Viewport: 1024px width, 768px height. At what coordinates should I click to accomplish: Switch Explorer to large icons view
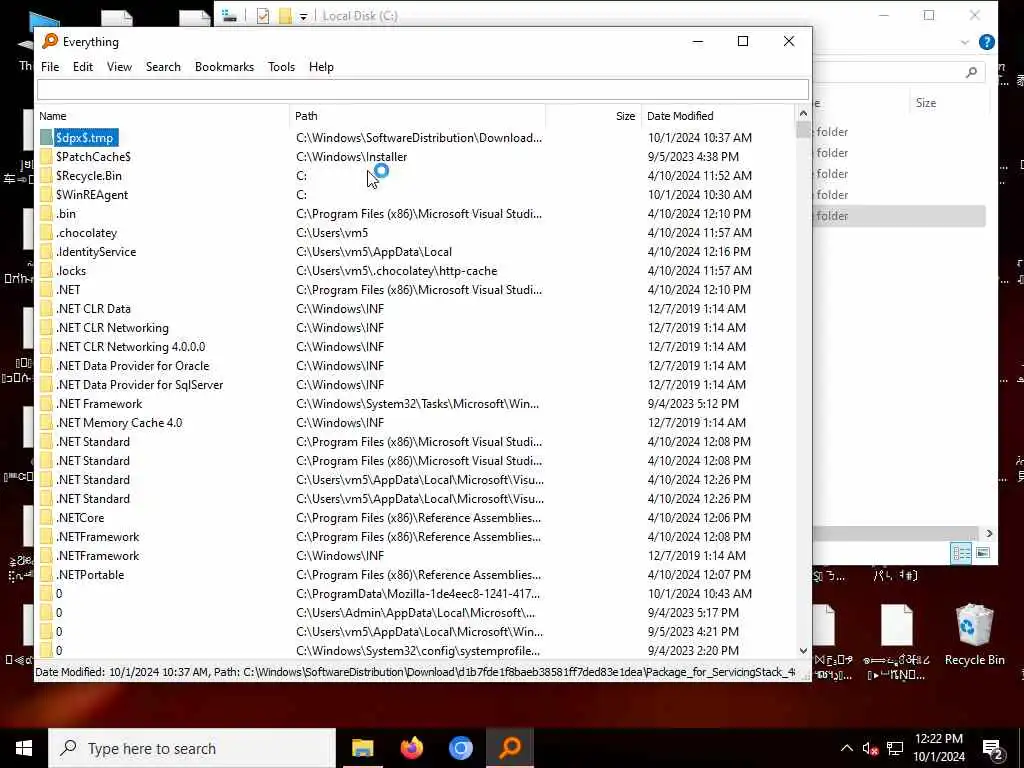click(x=982, y=553)
